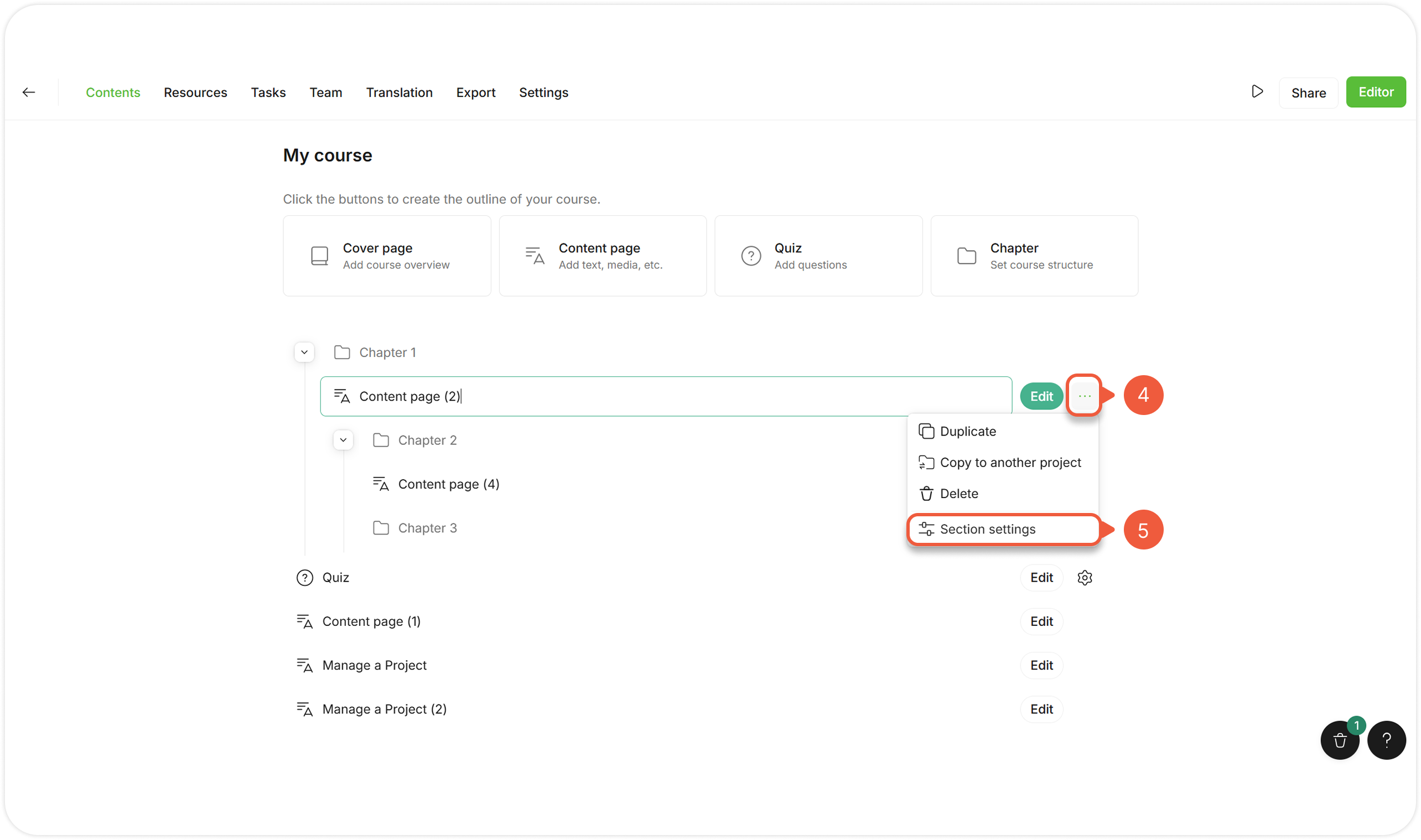Switch to the Translation tab
Viewport: 1421px width, 840px height.
(x=399, y=92)
